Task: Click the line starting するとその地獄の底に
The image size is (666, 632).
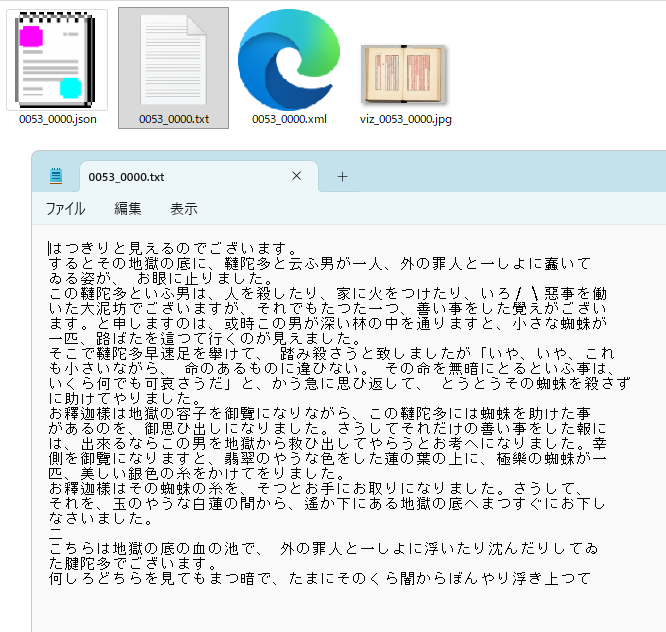Action: pos(319,263)
